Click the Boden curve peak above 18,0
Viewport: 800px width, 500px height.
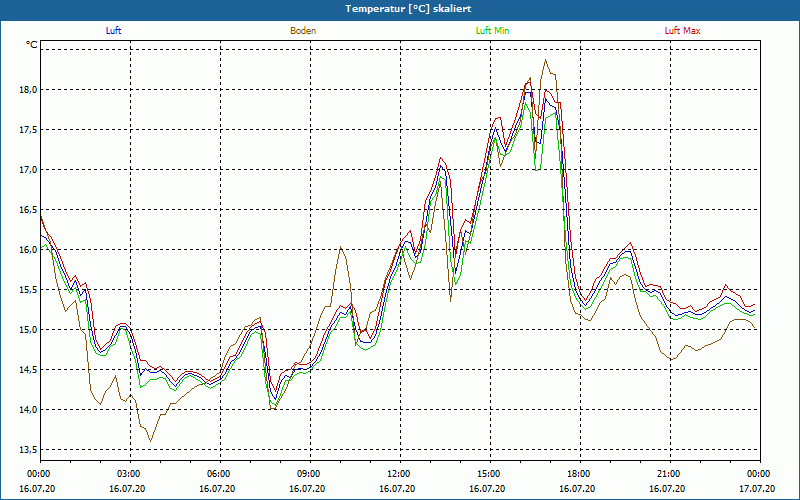545,60
